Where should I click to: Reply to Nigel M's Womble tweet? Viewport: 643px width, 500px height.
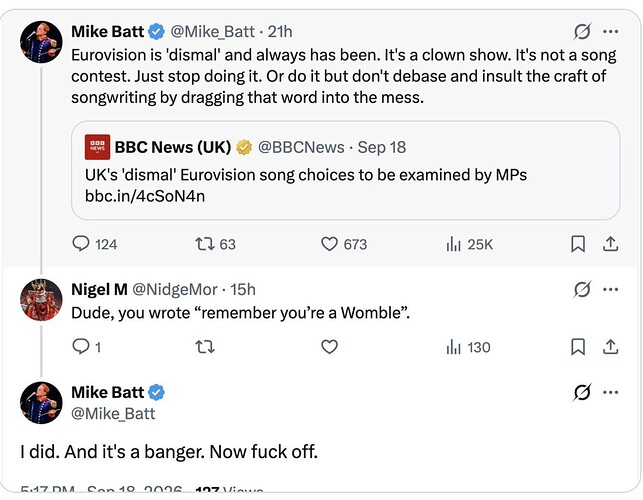[x=87, y=347]
